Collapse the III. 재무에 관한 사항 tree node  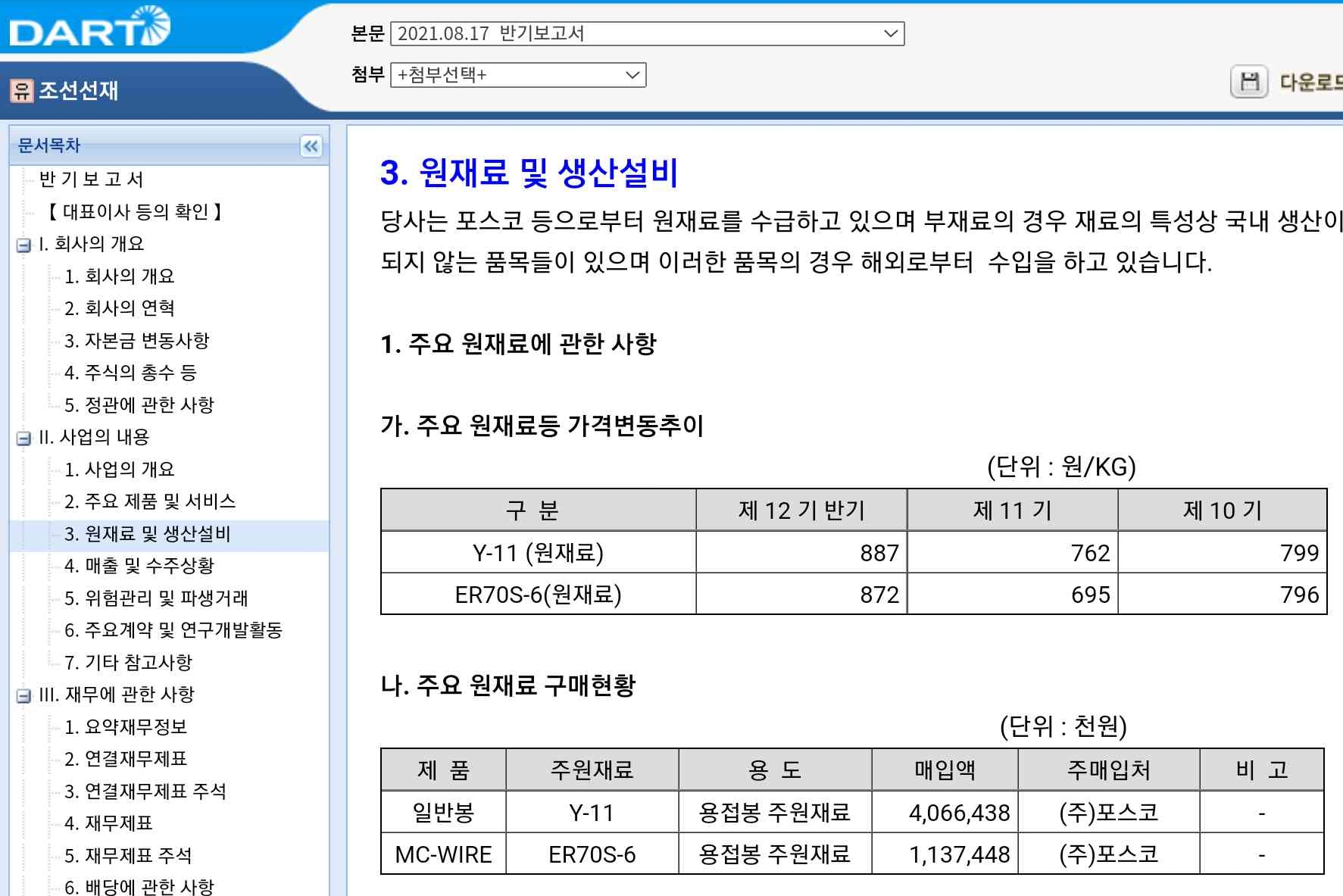coord(23,695)
